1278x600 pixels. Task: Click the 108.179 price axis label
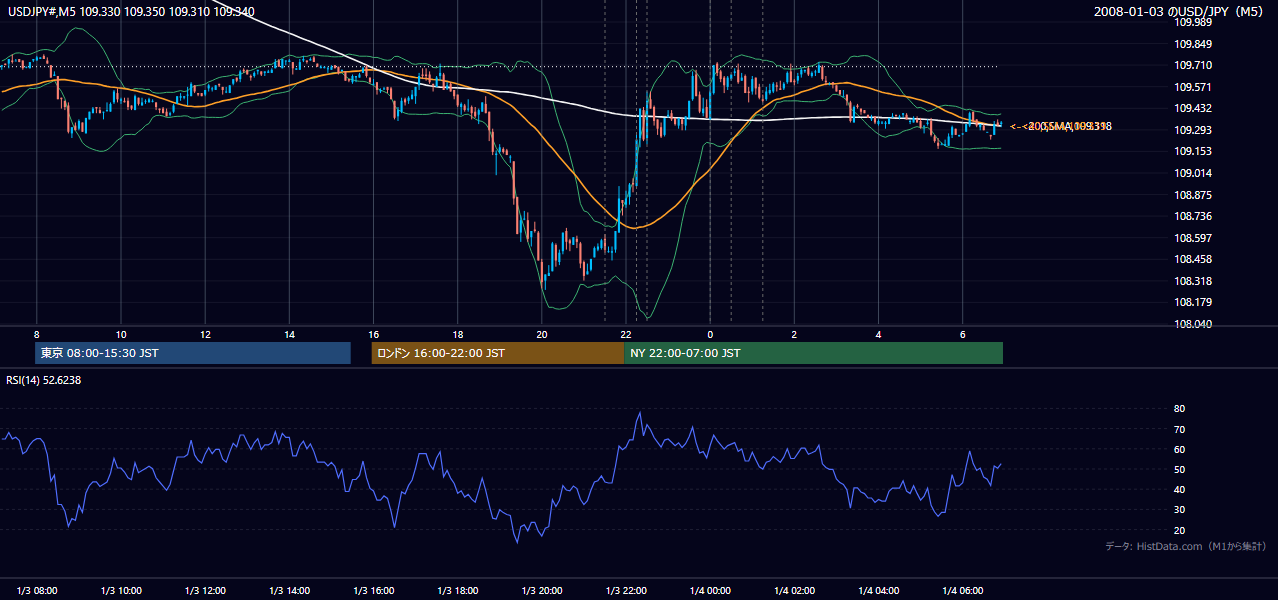pyautogui.click(x=1193, y=302)
